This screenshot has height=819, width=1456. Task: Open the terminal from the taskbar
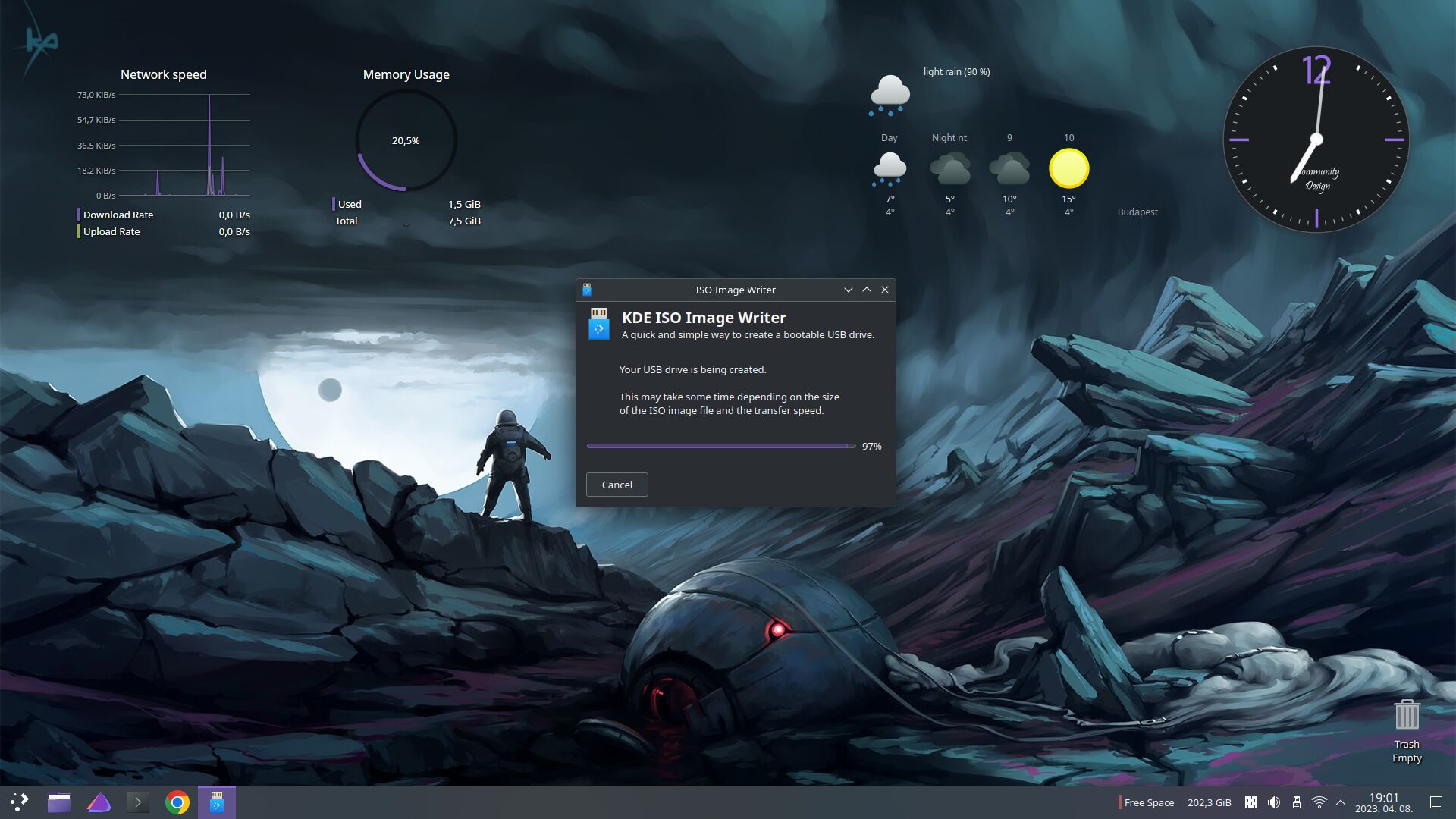138,802
